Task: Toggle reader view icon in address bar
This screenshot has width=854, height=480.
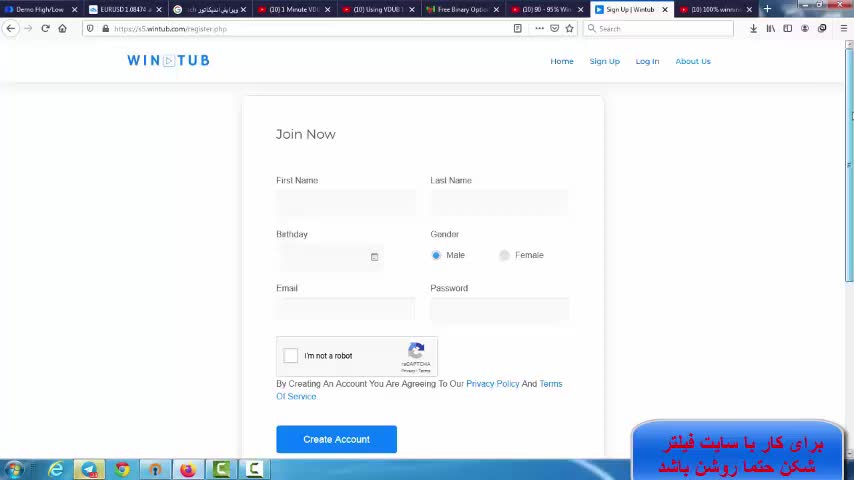Action: click(517, 28)
